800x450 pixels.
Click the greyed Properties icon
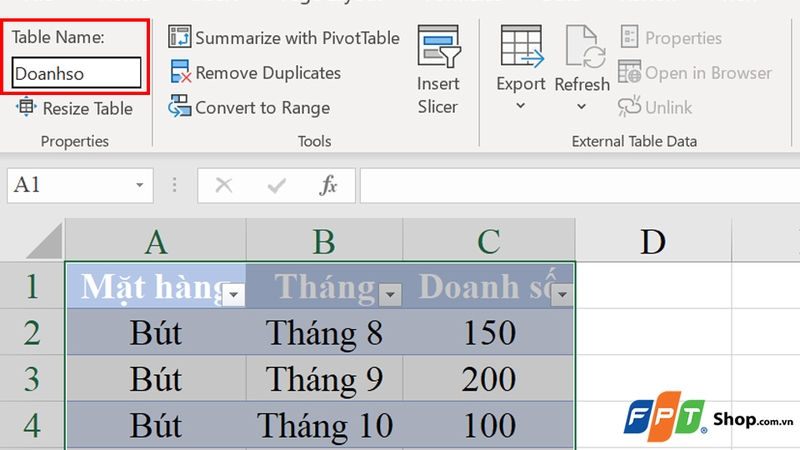coord(629,37)
